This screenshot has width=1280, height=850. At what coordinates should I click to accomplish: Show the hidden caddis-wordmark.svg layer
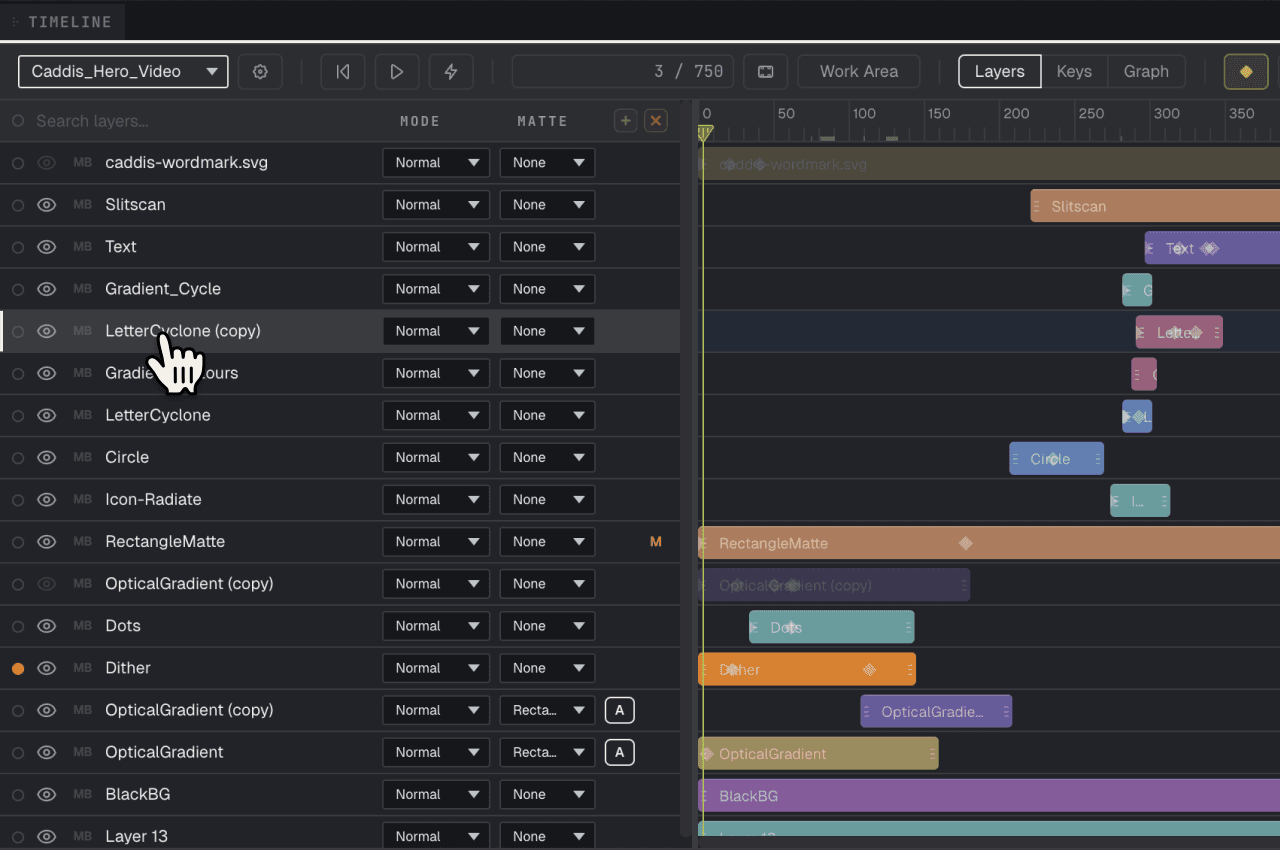(x=46, y=163)
